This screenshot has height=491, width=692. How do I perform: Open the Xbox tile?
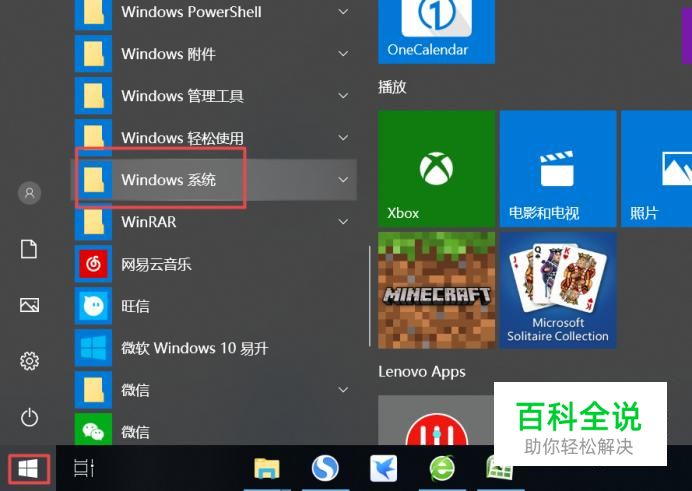pos(436,169)
